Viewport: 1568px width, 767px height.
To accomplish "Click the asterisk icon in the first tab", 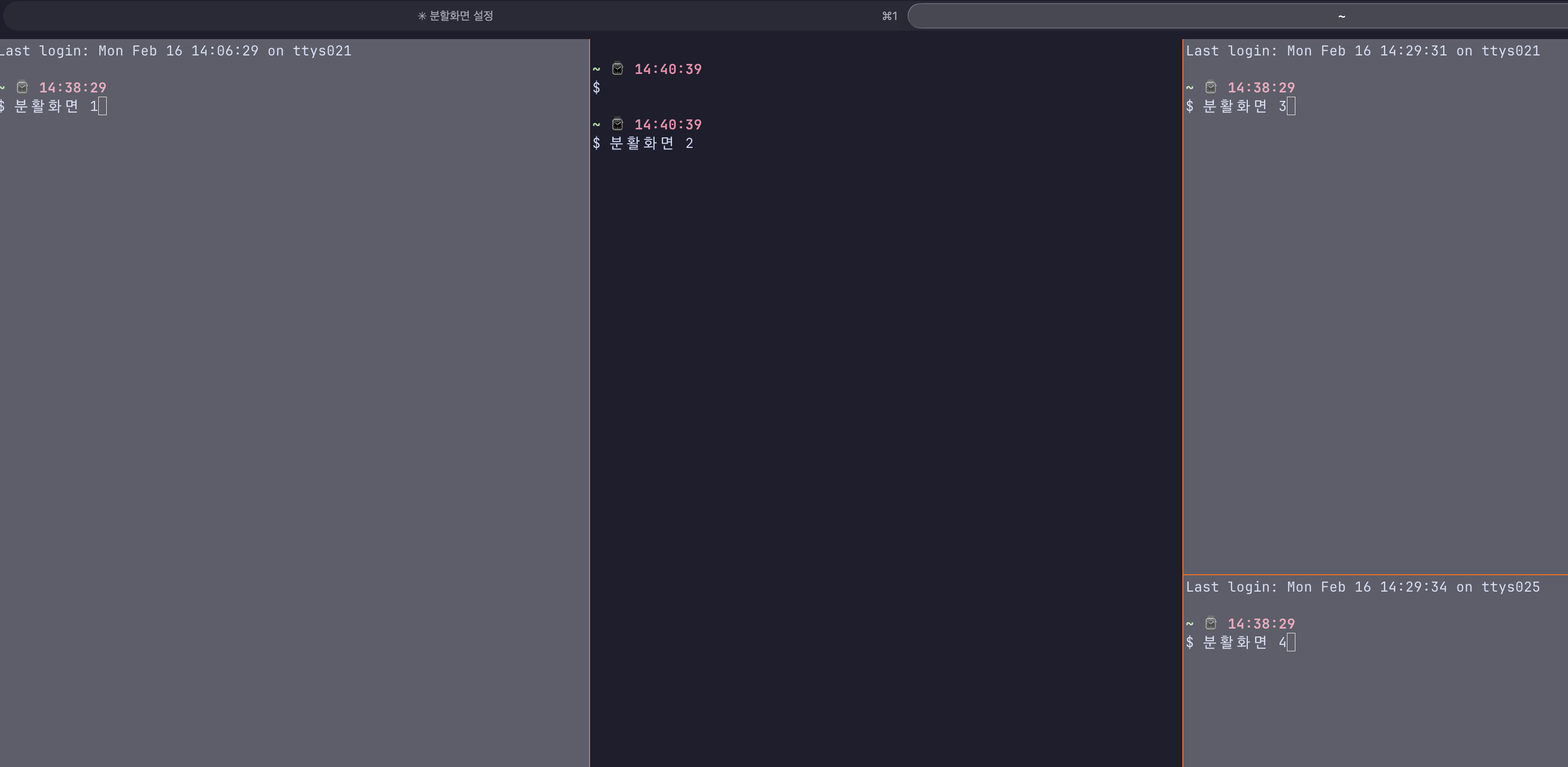I will (x=422, y=16).
